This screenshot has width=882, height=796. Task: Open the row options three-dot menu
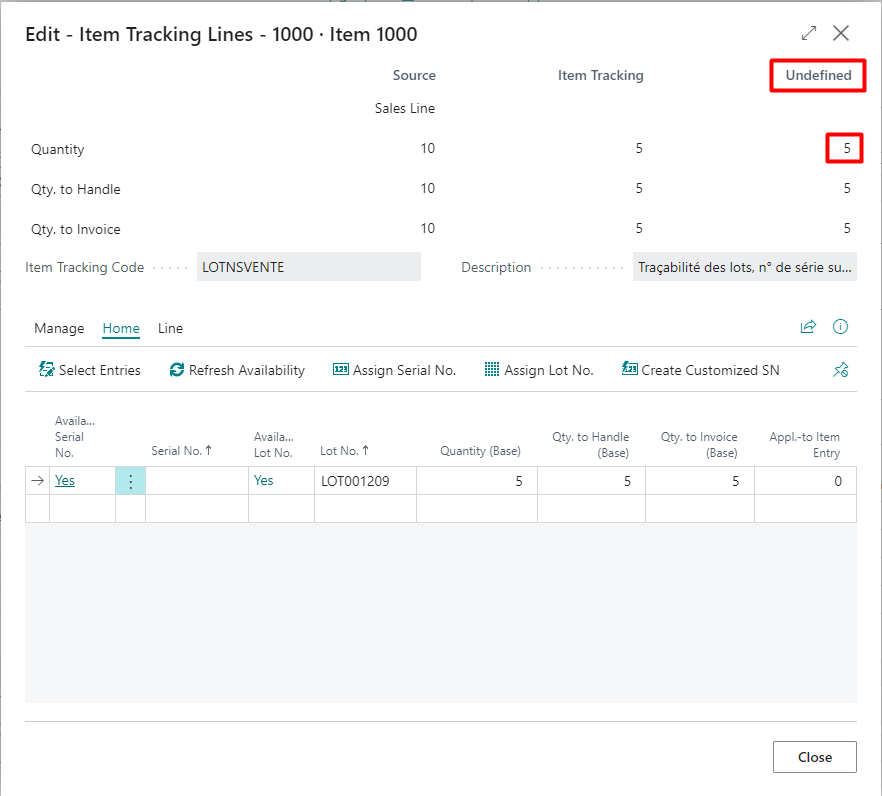tap(130, 481)
